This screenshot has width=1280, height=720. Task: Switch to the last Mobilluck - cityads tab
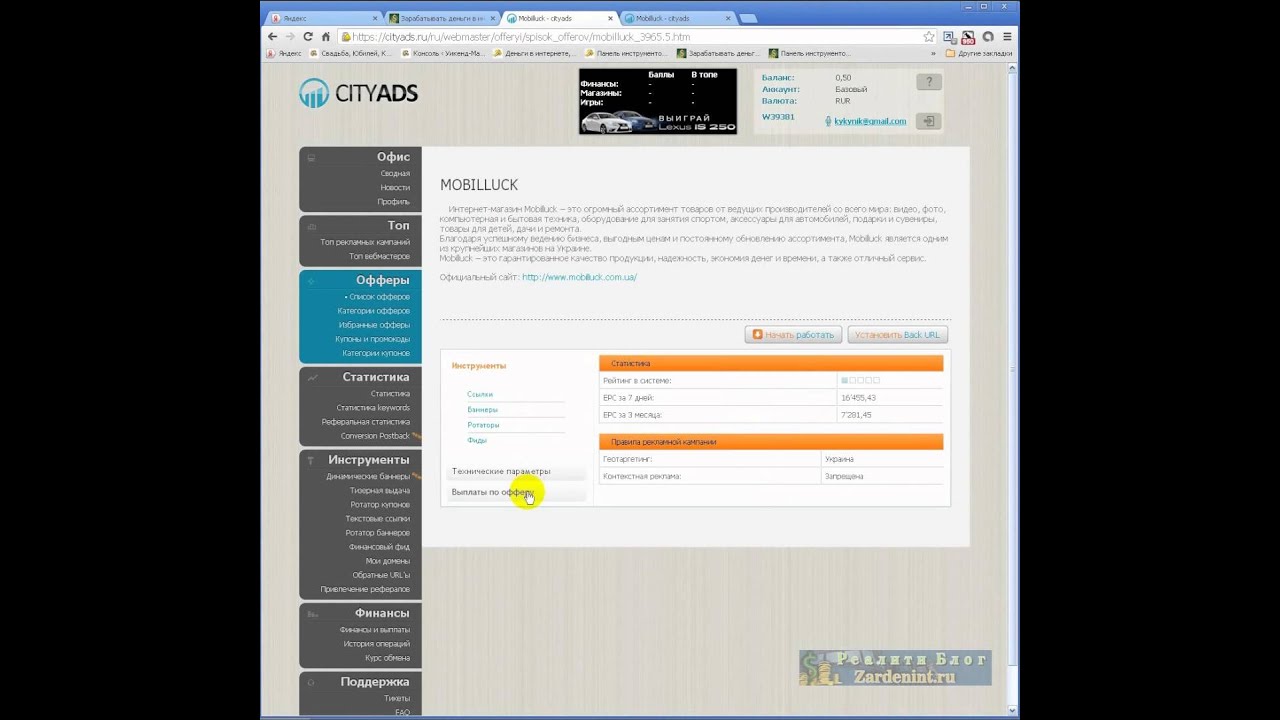(x=677, y=18)
